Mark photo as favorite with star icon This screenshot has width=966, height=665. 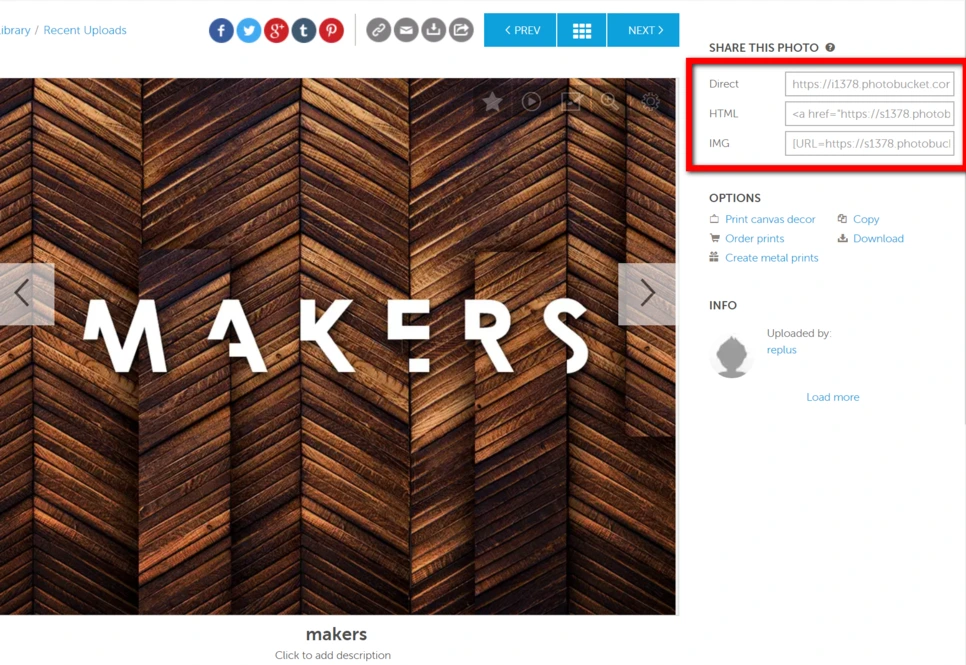pos(492,102)
